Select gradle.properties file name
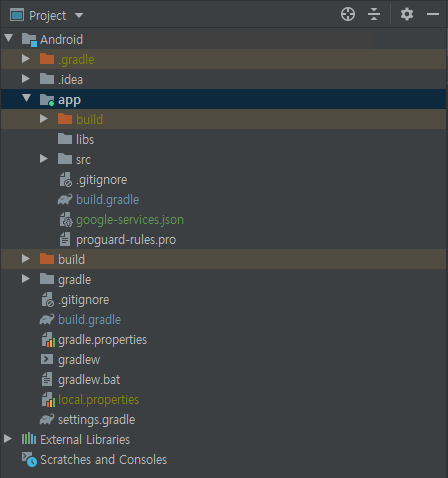This screenshot has width=448, height=478. [x=102, y=340]
